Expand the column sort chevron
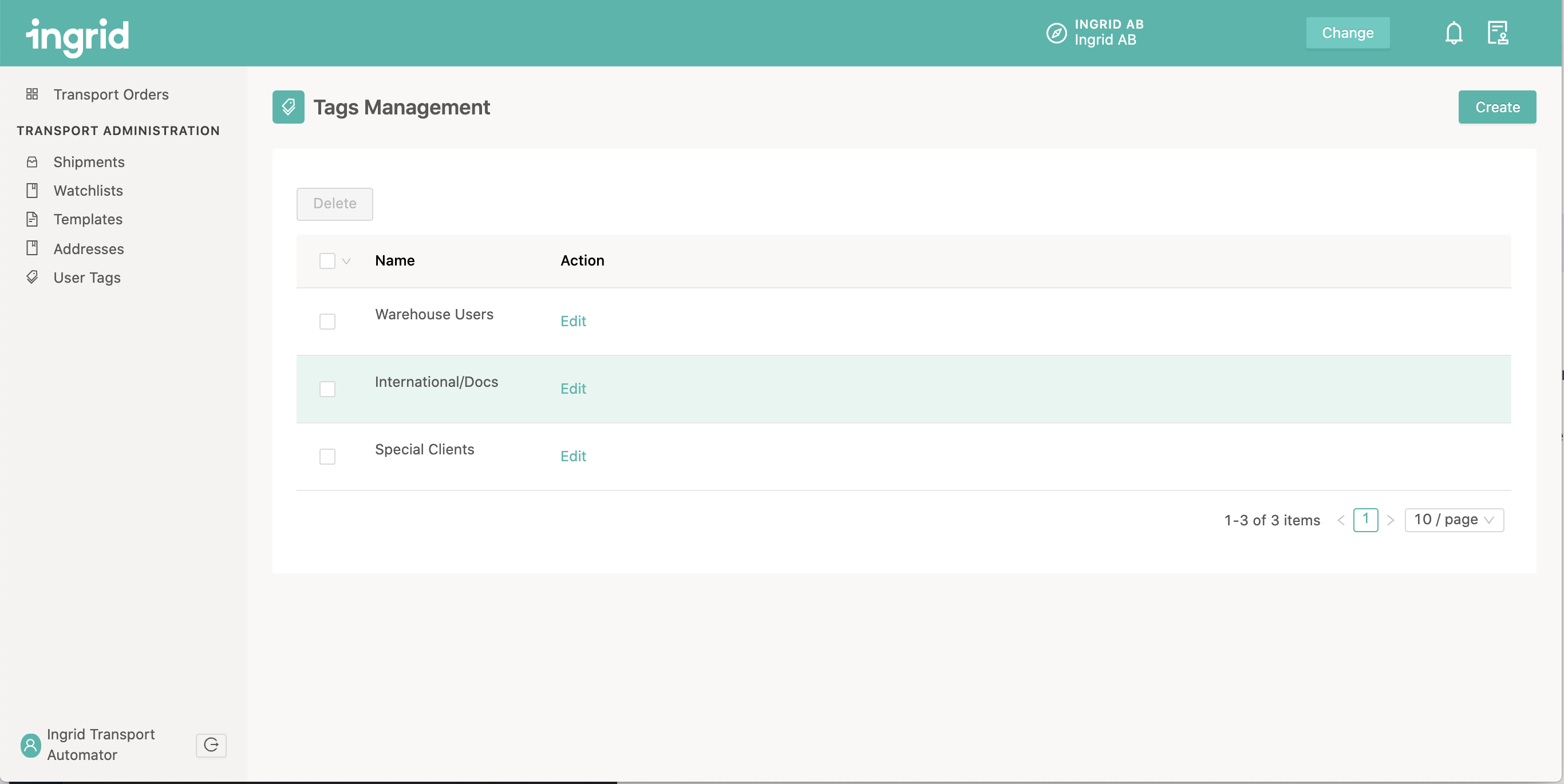This screenshot has width=1564, height=784. tap(346, 260)
